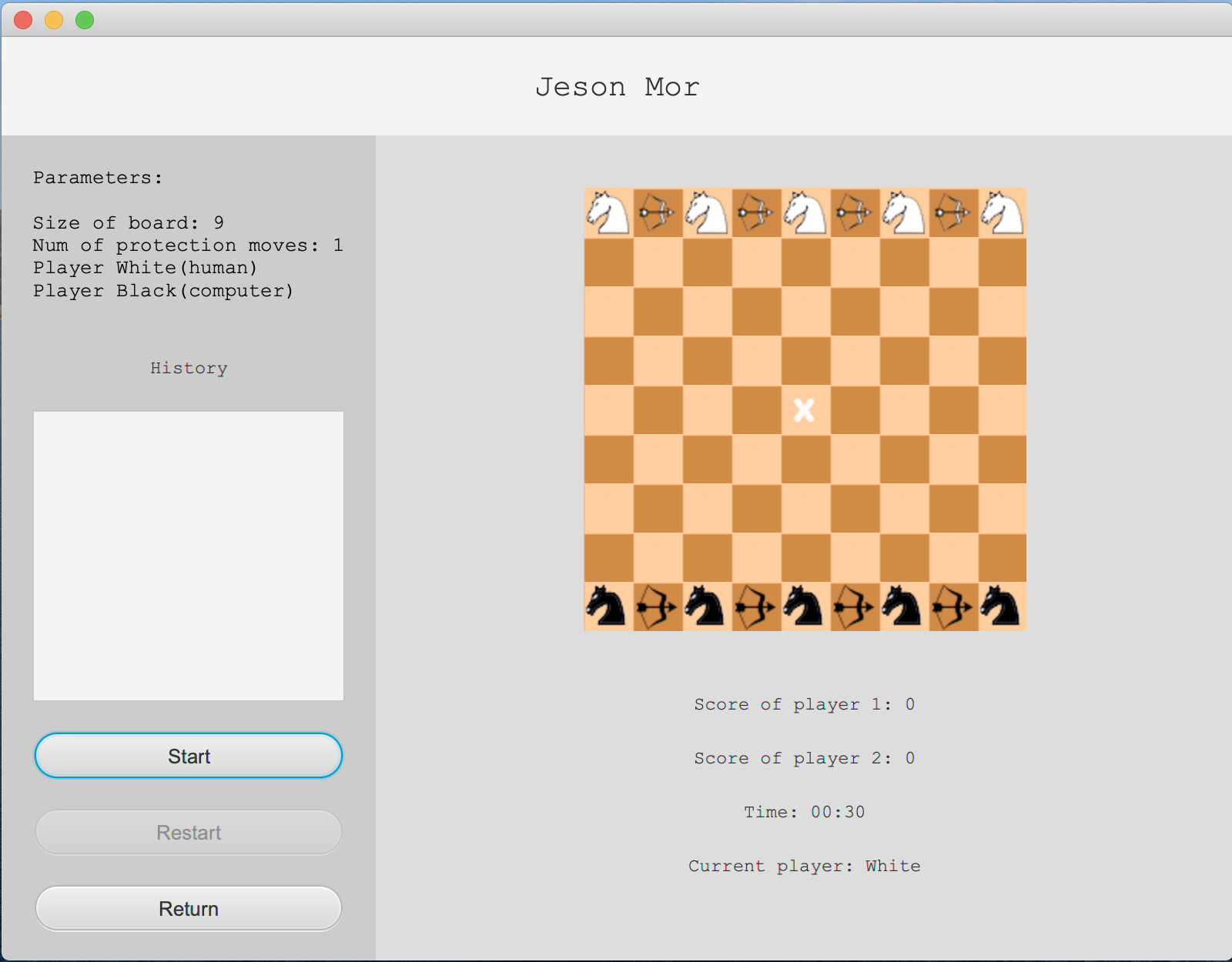Click the 'Player White(human)' label
Viewport: 1232px width, 962px height.
[x=145, y=268]
